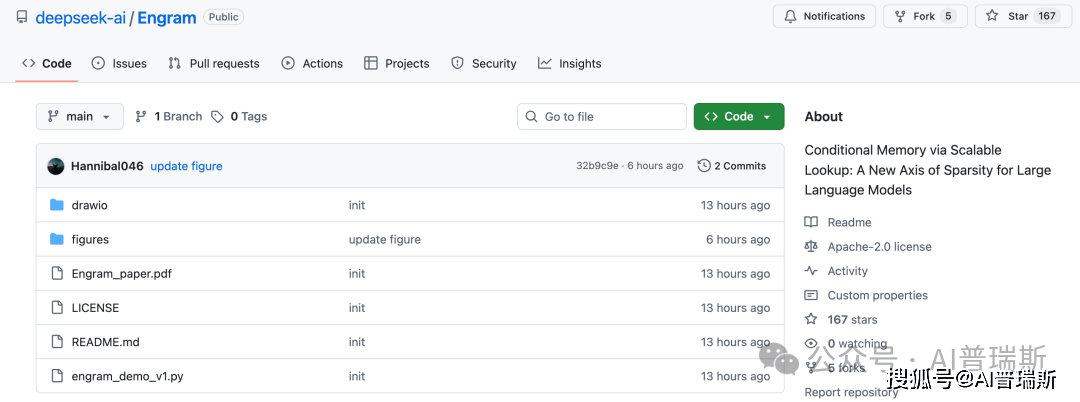Screen dimensions: 1080x402
Task: Open the LICENSE file
Action: [95, 308]
